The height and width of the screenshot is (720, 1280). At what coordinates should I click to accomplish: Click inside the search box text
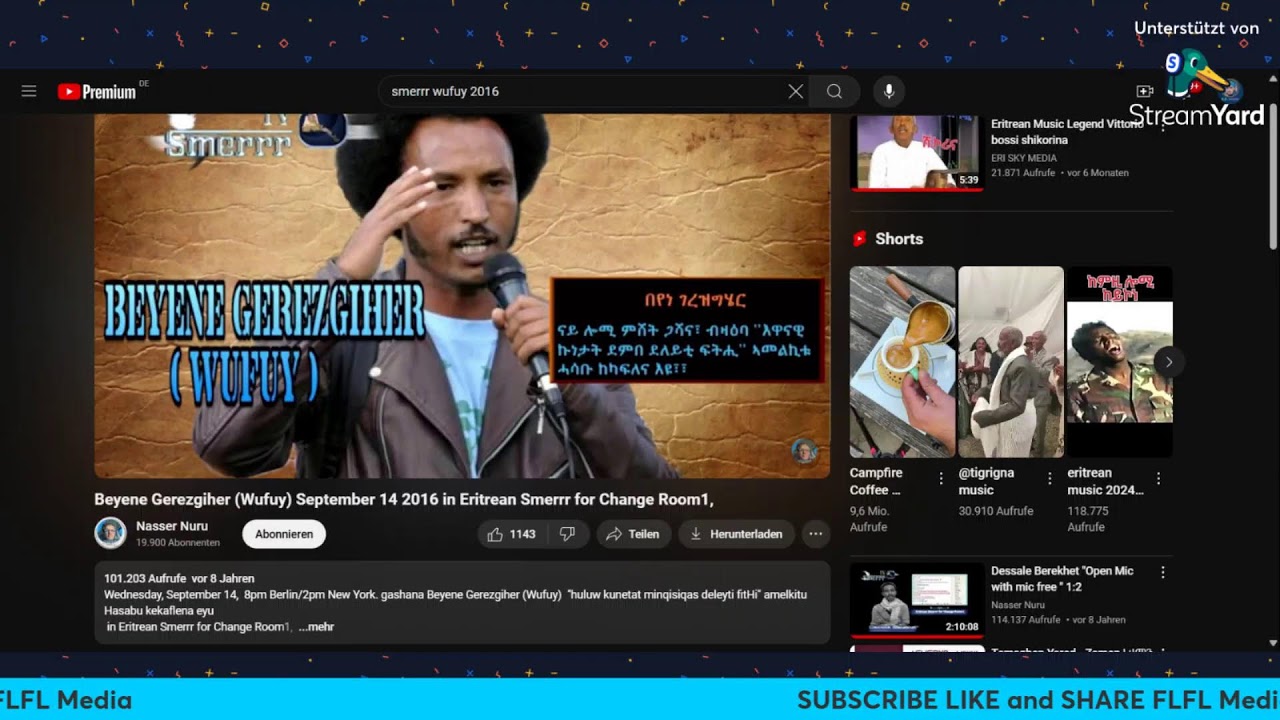click(x=445, y=91)
